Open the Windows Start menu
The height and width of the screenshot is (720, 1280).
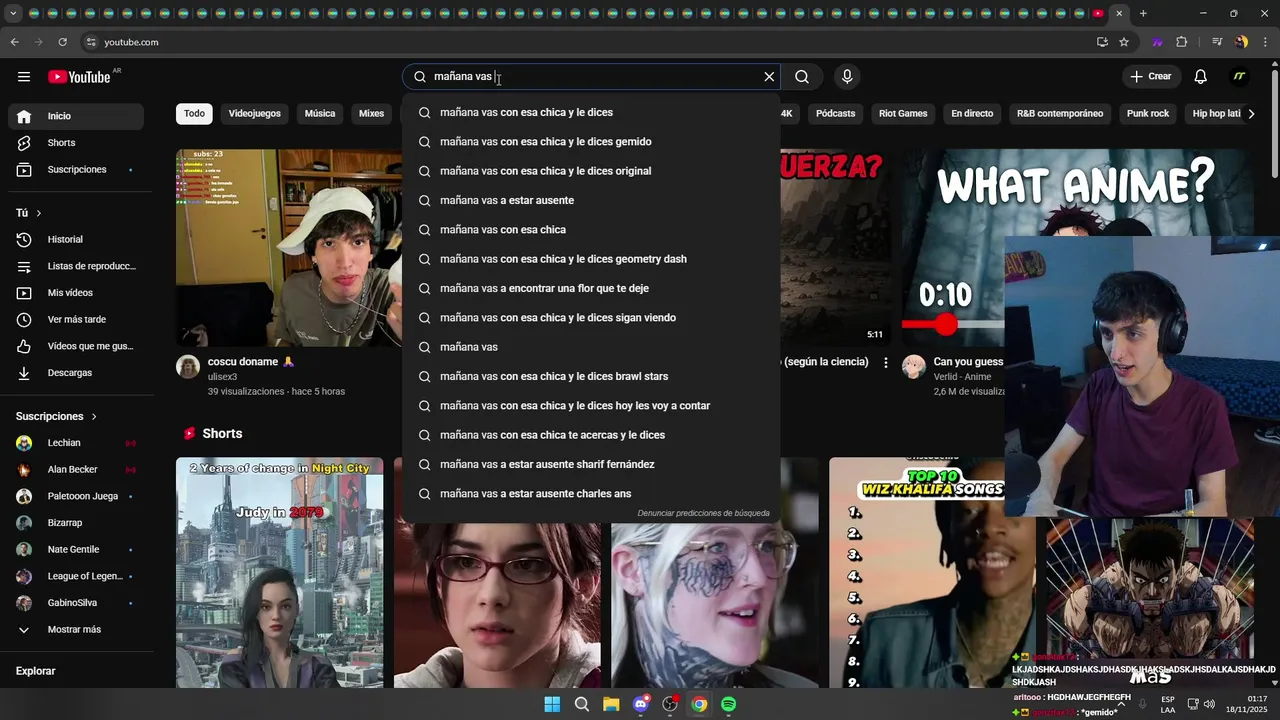click(x=552, y=704)
